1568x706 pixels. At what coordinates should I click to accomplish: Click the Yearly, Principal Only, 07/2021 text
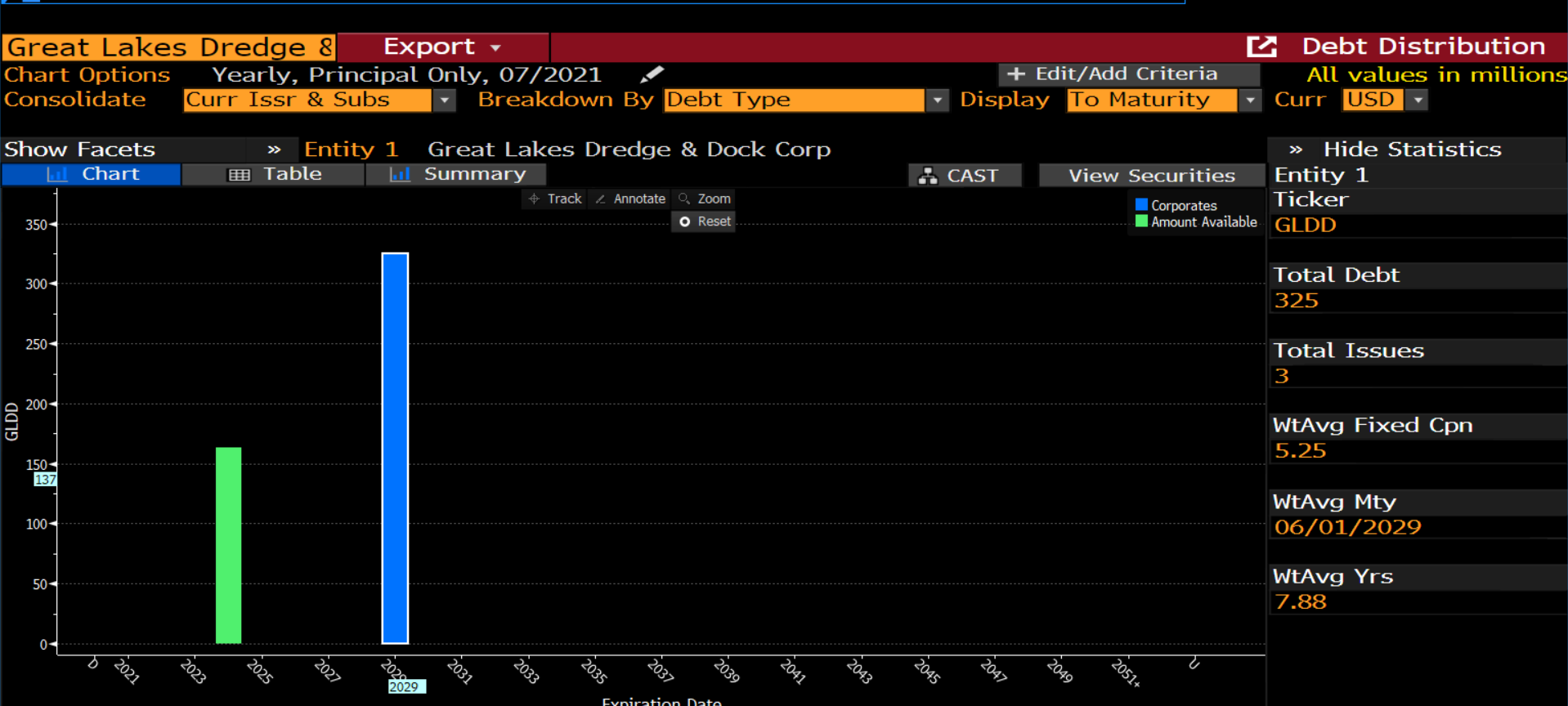407,74
